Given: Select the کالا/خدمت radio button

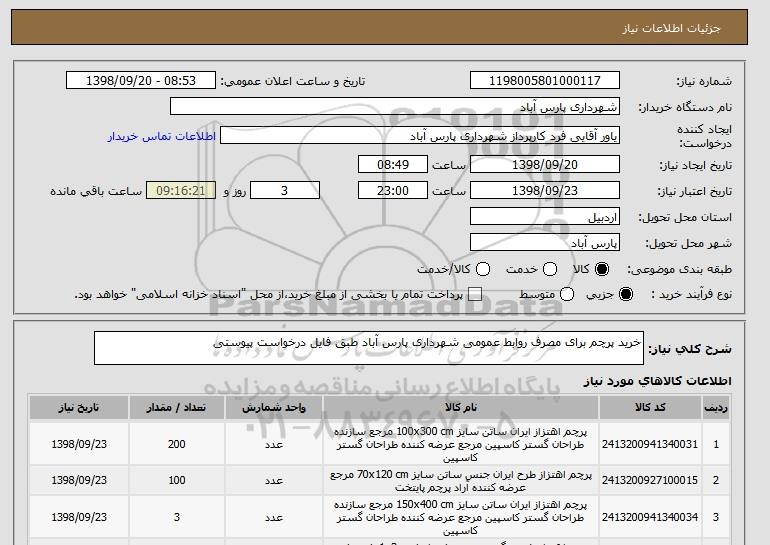Looking at the screenshot, I should click(483, 269).
